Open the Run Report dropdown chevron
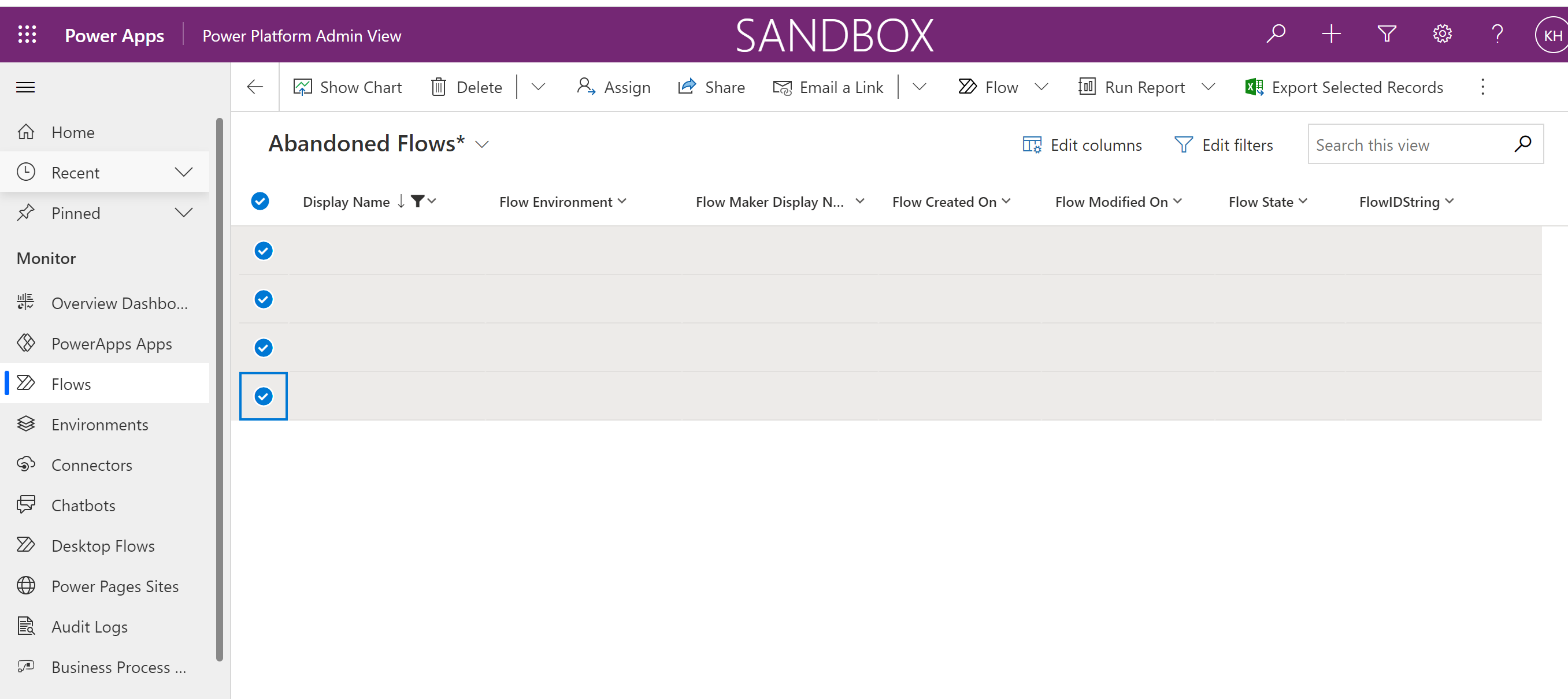Screen dimensions: 1568x699 coord(1209,87)
